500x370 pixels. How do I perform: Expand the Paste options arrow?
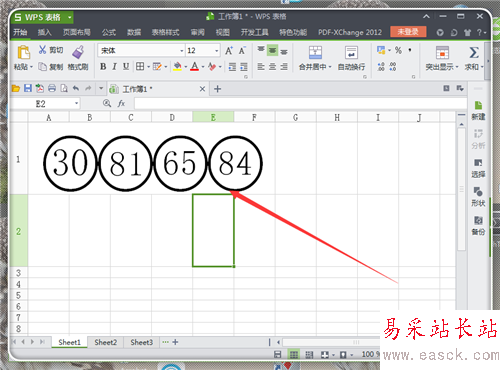tap(31, 67)
